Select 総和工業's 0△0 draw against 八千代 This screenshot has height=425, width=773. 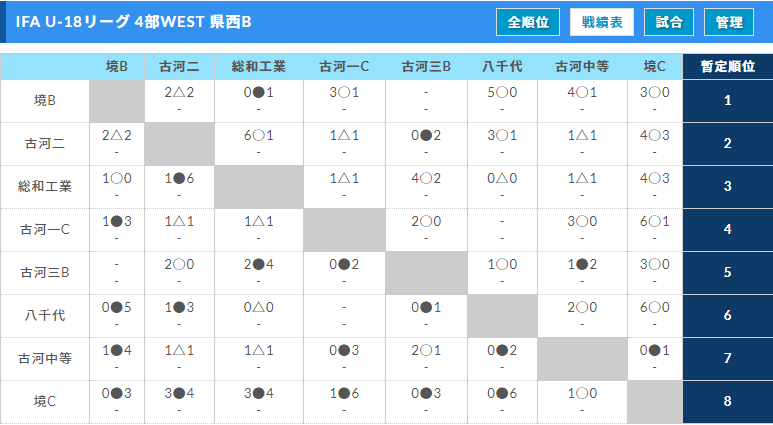point(502,179)
